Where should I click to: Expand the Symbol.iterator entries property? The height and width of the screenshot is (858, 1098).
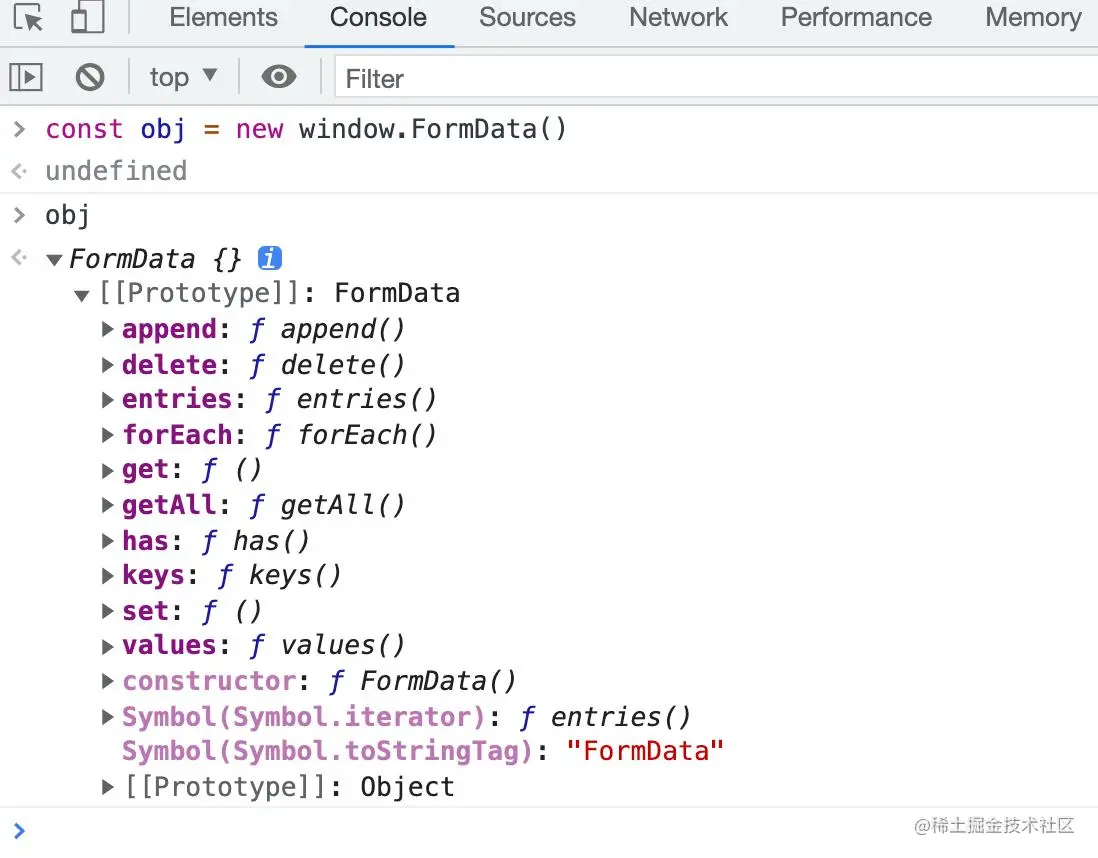click(x=108, y=717)
